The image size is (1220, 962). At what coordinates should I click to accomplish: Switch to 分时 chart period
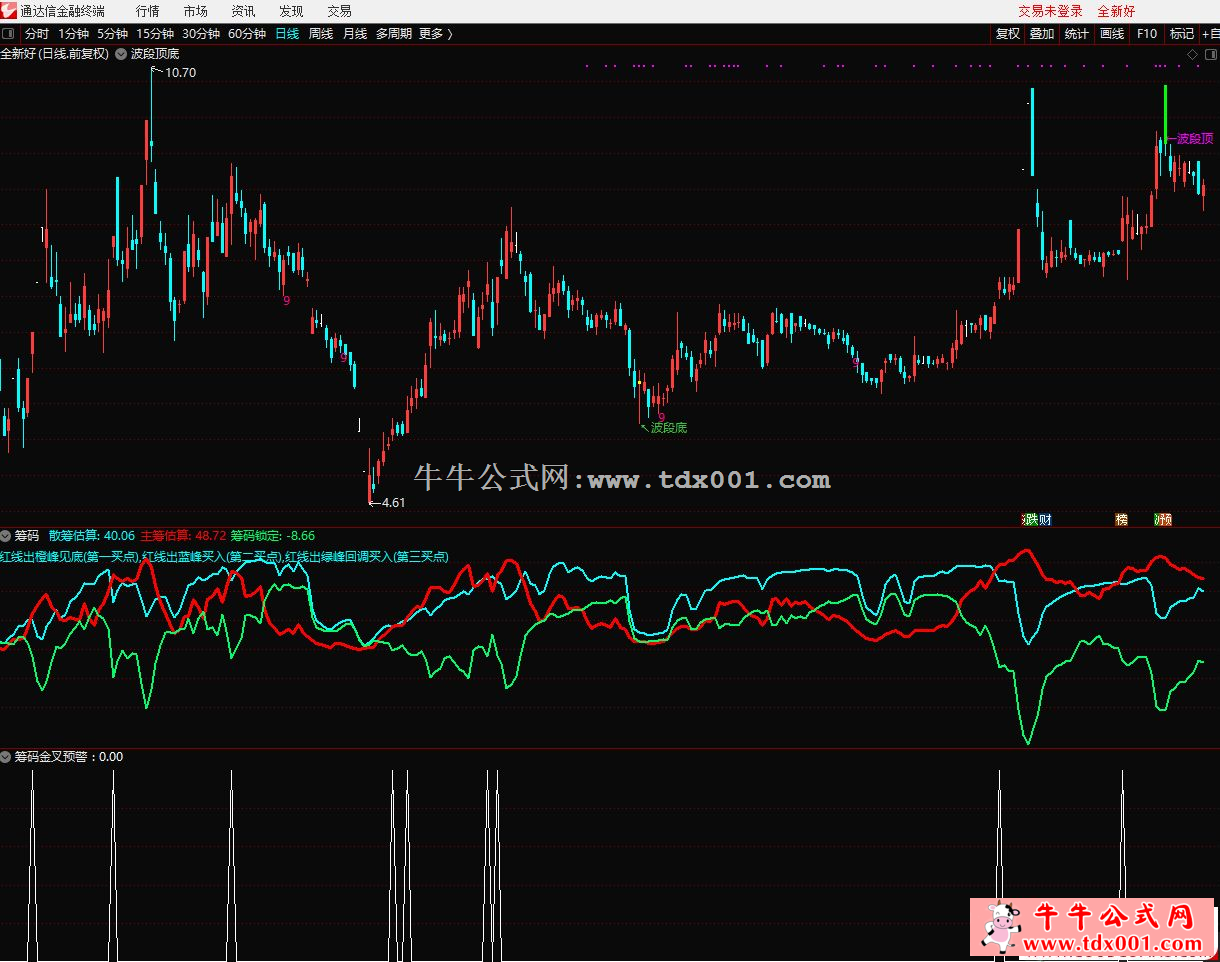point(37,34)
